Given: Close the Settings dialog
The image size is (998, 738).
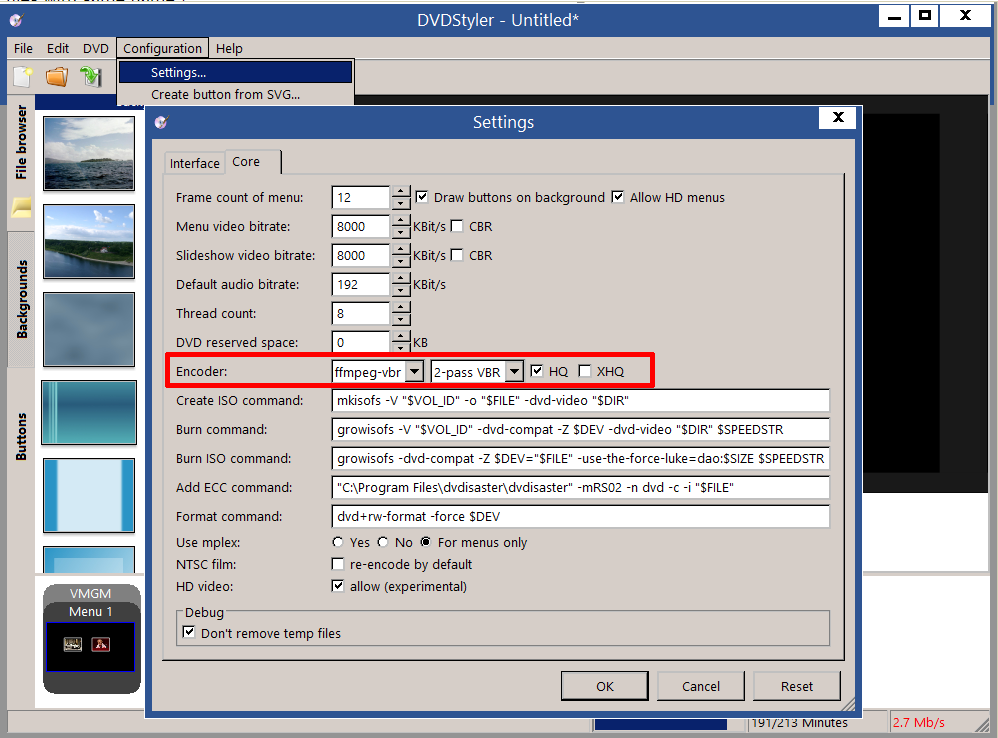Looking at the screenshot, I should coord(838,117).
